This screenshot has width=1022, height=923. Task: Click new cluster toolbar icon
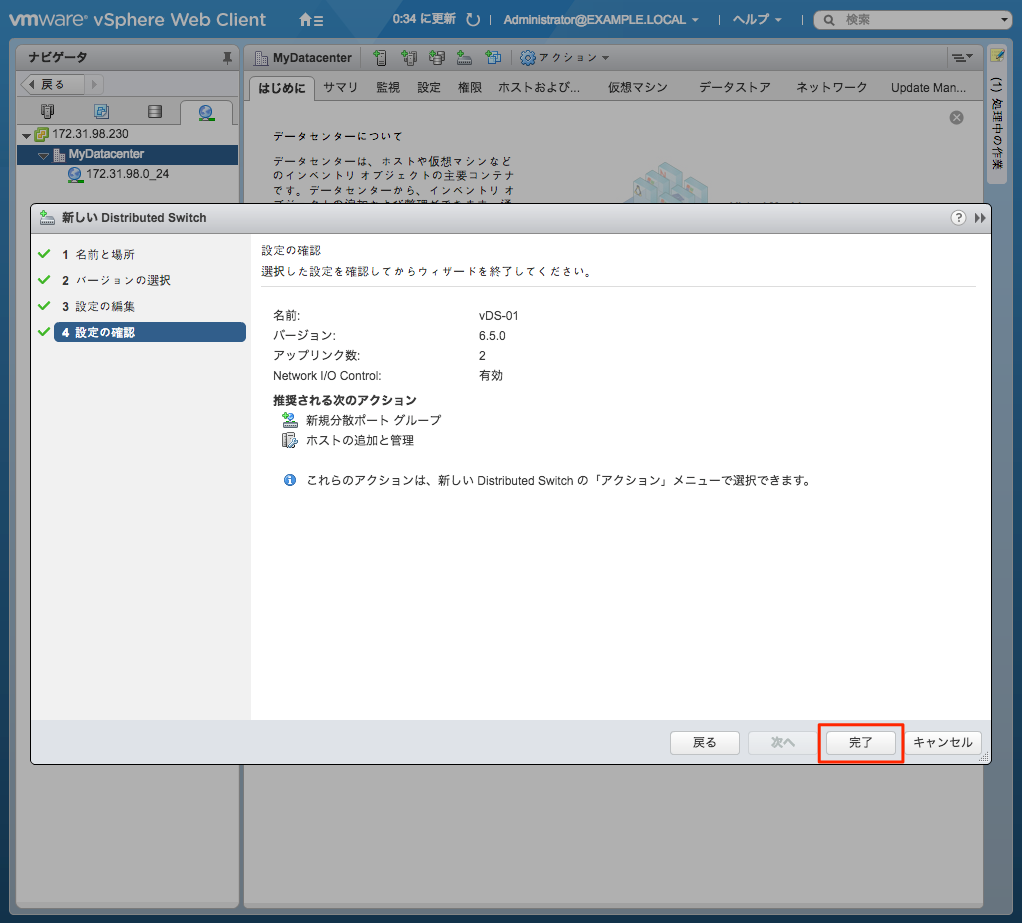coord(409,58)
